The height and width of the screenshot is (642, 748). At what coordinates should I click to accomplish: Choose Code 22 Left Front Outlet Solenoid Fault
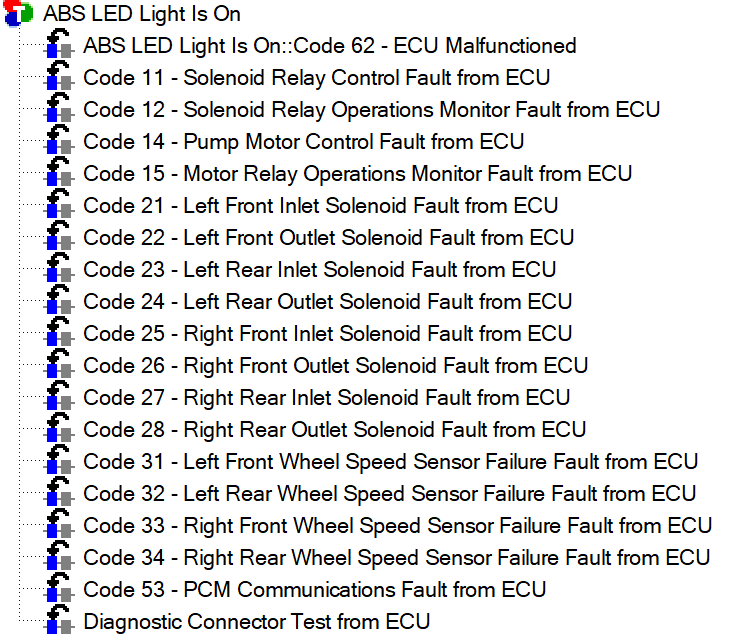coord(329,238)
